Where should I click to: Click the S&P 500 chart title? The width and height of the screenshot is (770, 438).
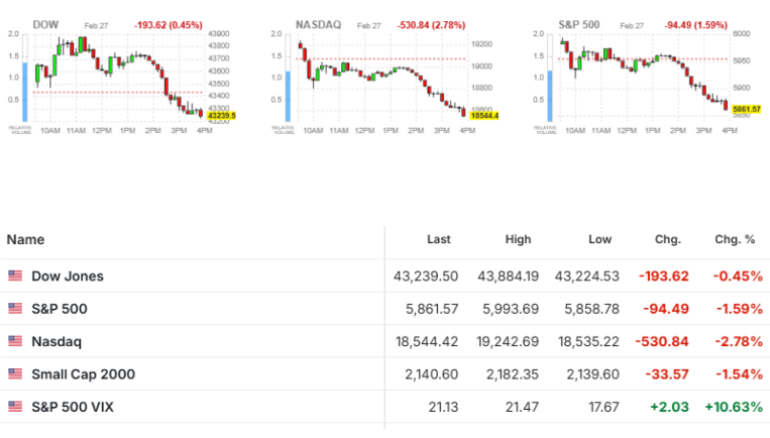click(x=579, y=25)
